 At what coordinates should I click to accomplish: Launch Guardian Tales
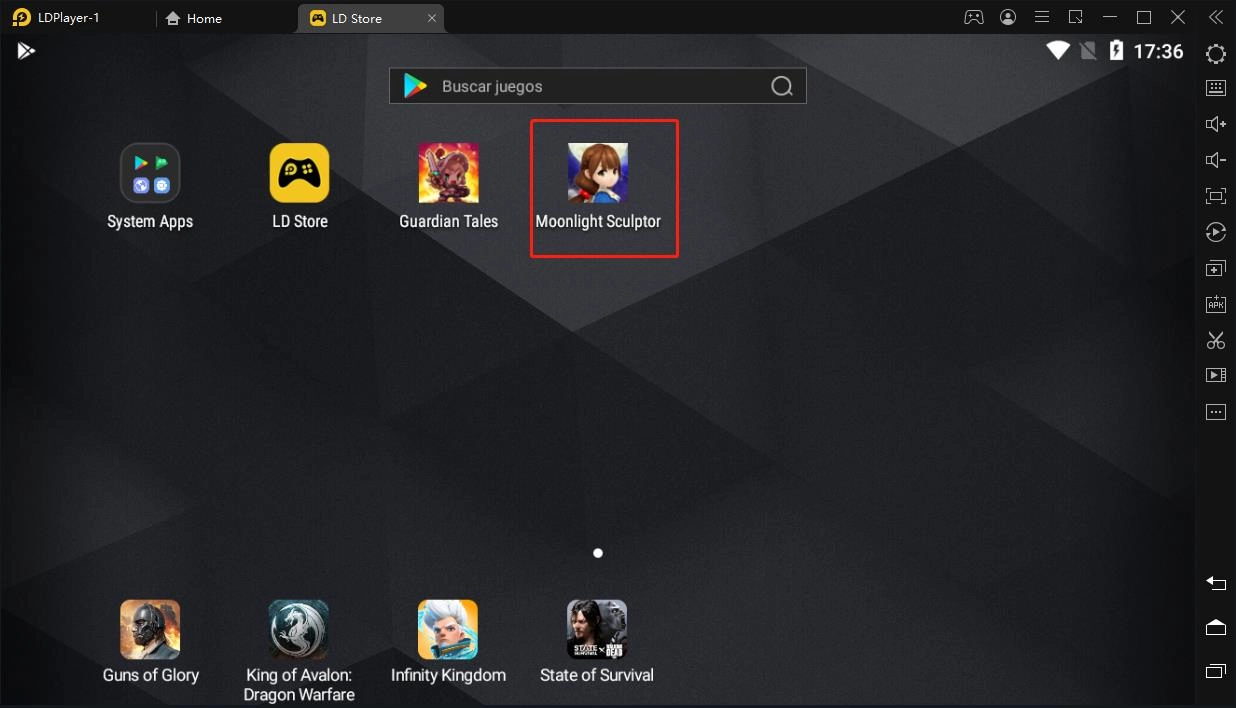point(449,187)
